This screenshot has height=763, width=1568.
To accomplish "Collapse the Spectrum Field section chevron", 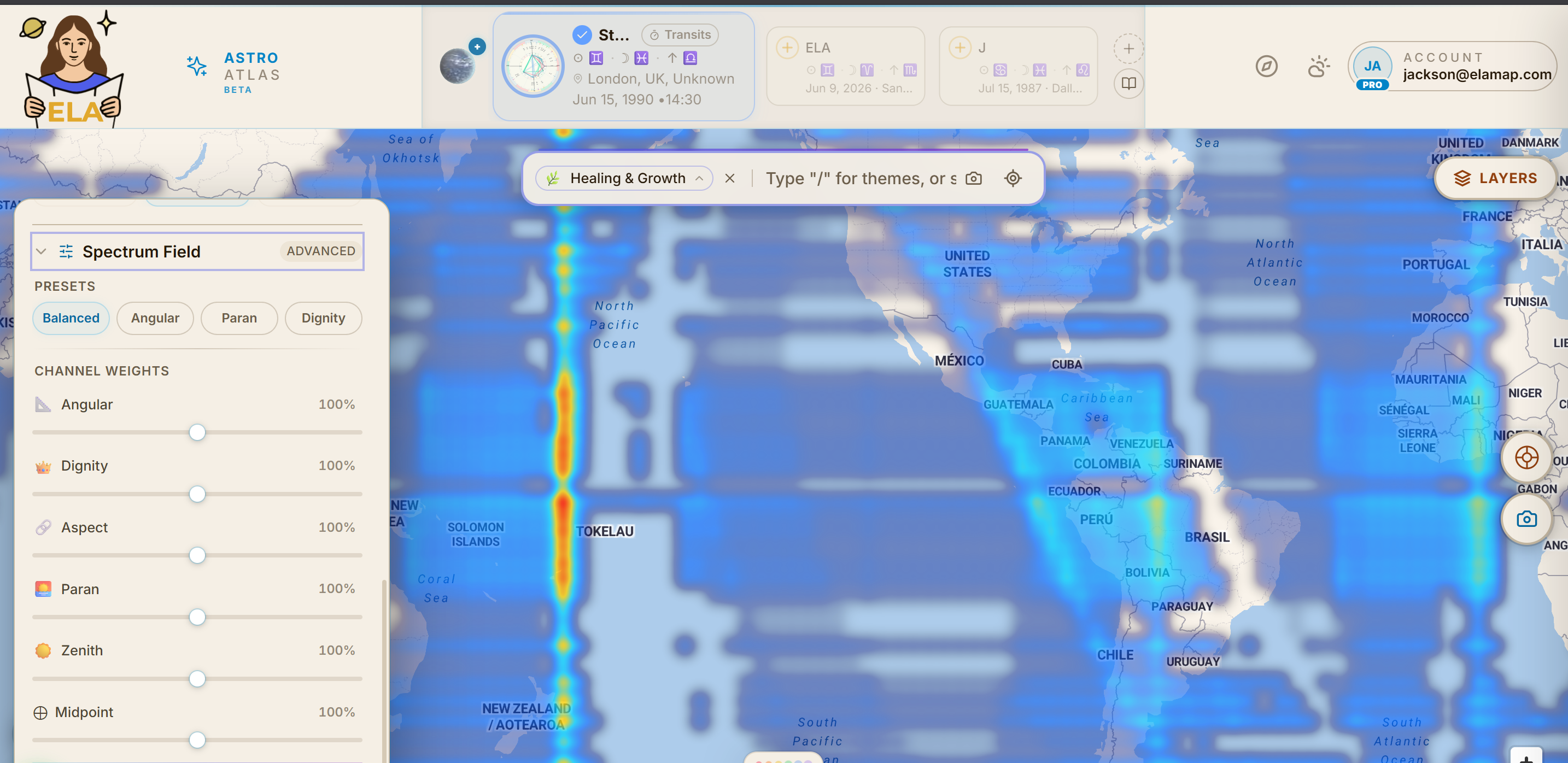I will pos(42,251).
